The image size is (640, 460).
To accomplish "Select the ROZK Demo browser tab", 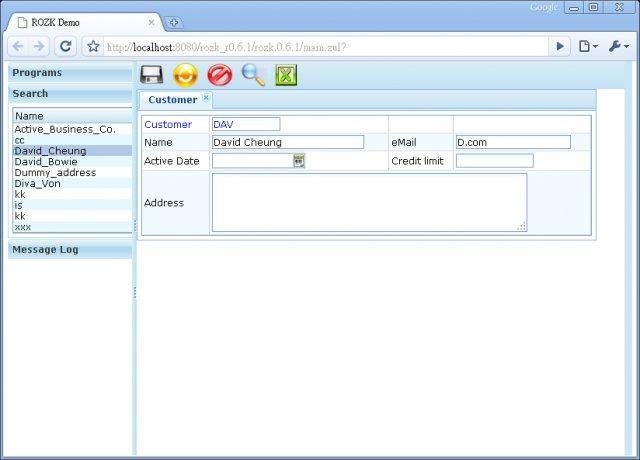I will pos(85,22).
